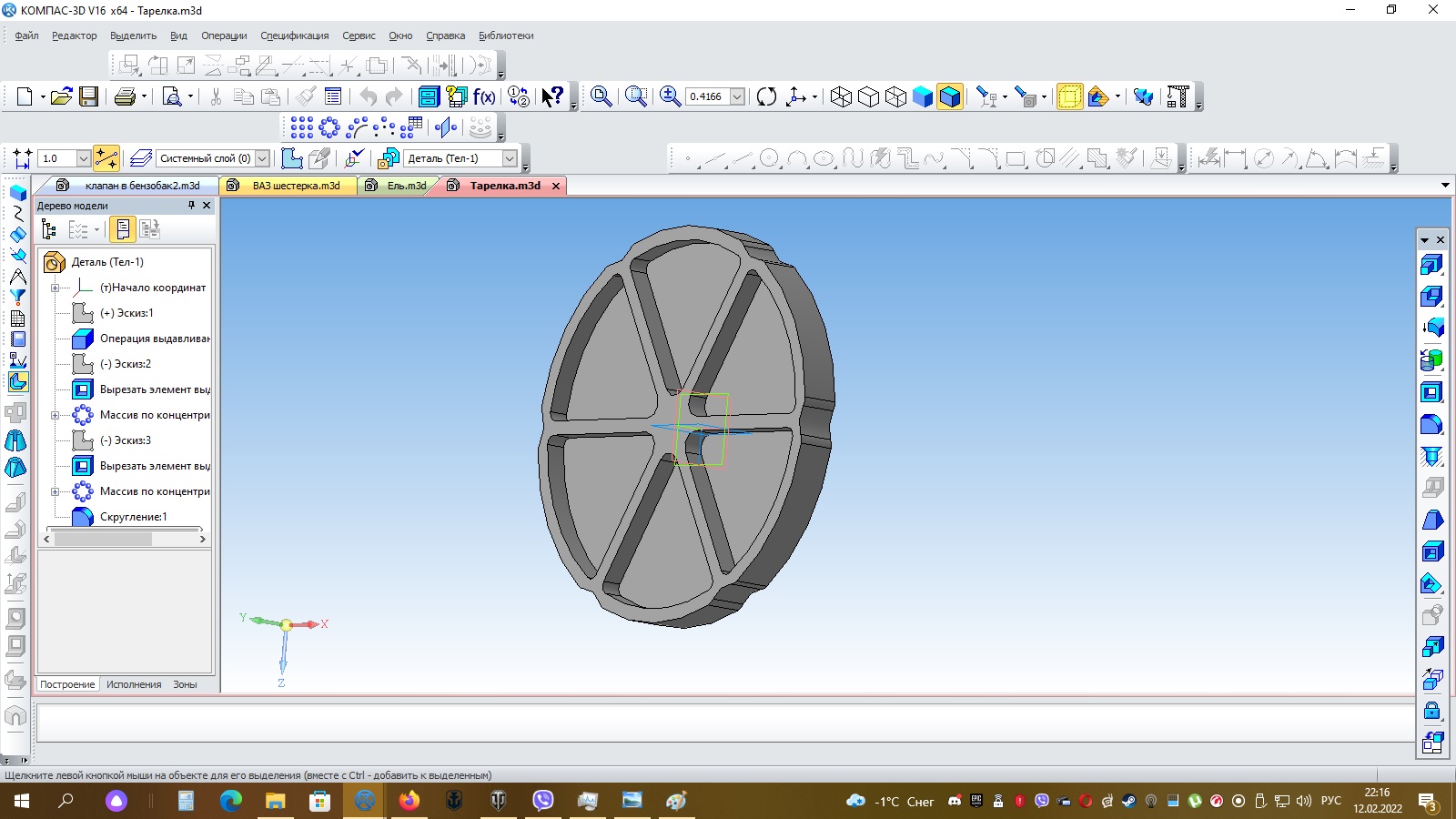
Task: Open the f(x) variables panel
Action: (x=484, y=96)
